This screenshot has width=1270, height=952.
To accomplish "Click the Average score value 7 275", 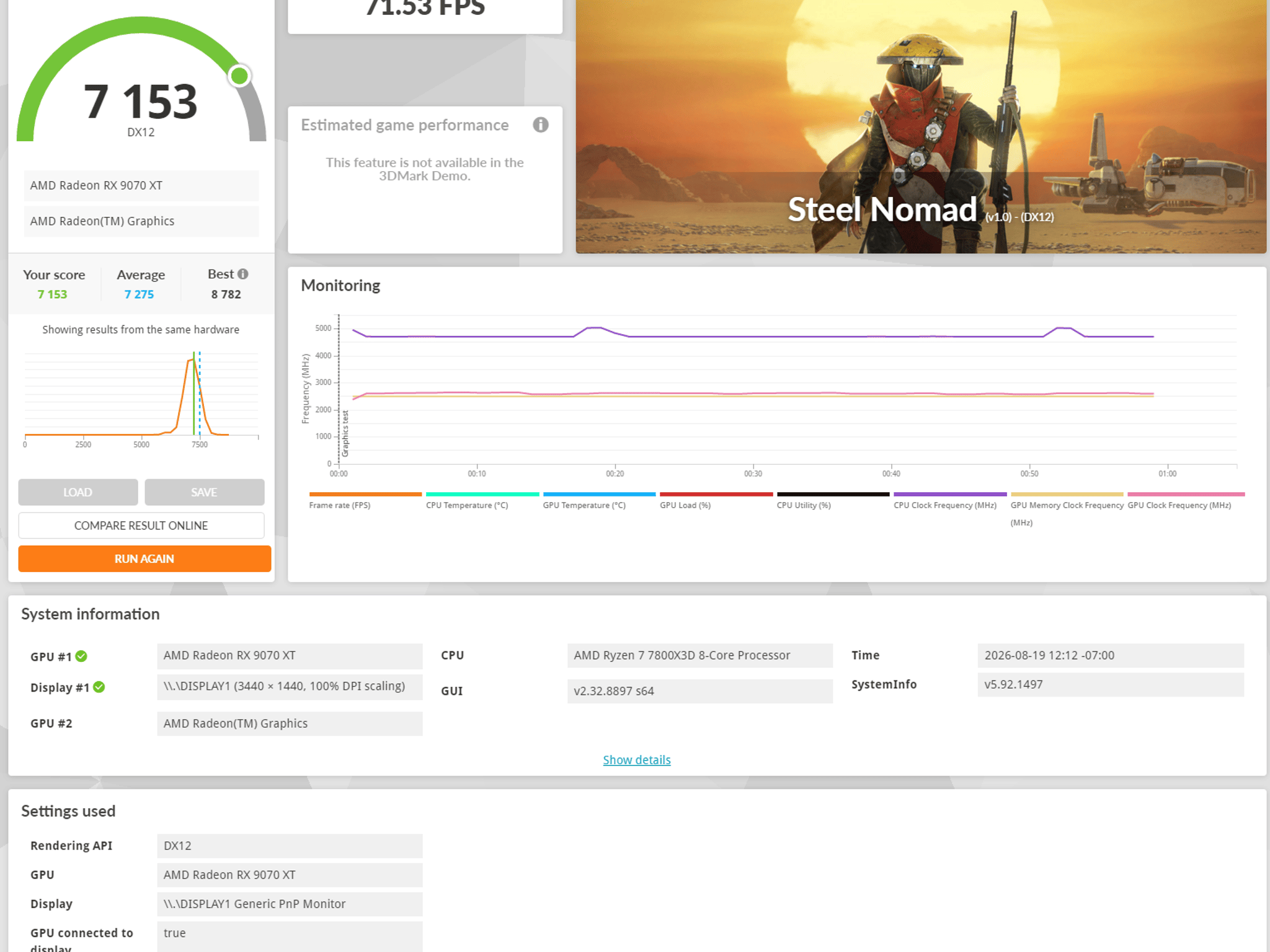I will [139, 294].
